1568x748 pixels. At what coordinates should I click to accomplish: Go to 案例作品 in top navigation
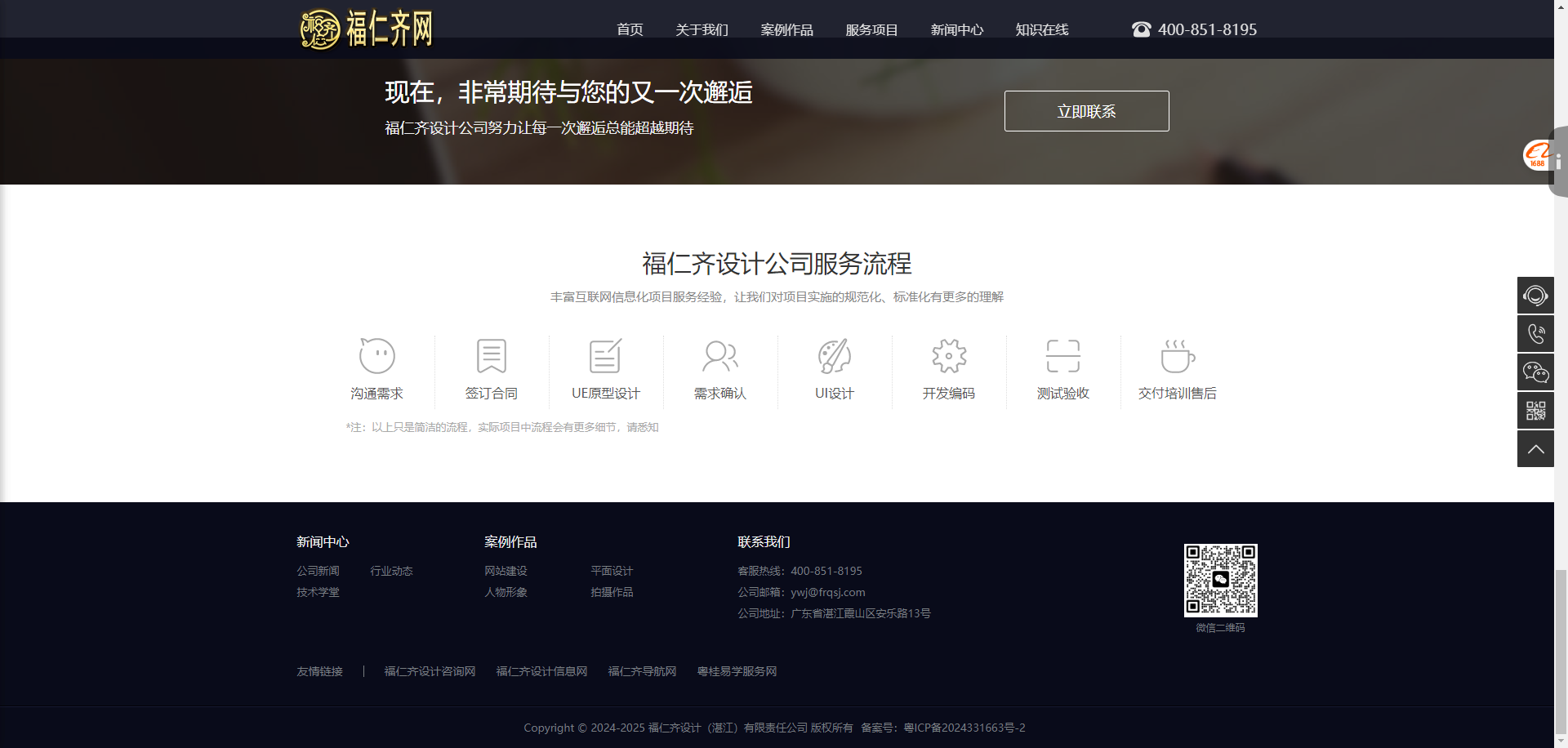click(x=786, y=30)
